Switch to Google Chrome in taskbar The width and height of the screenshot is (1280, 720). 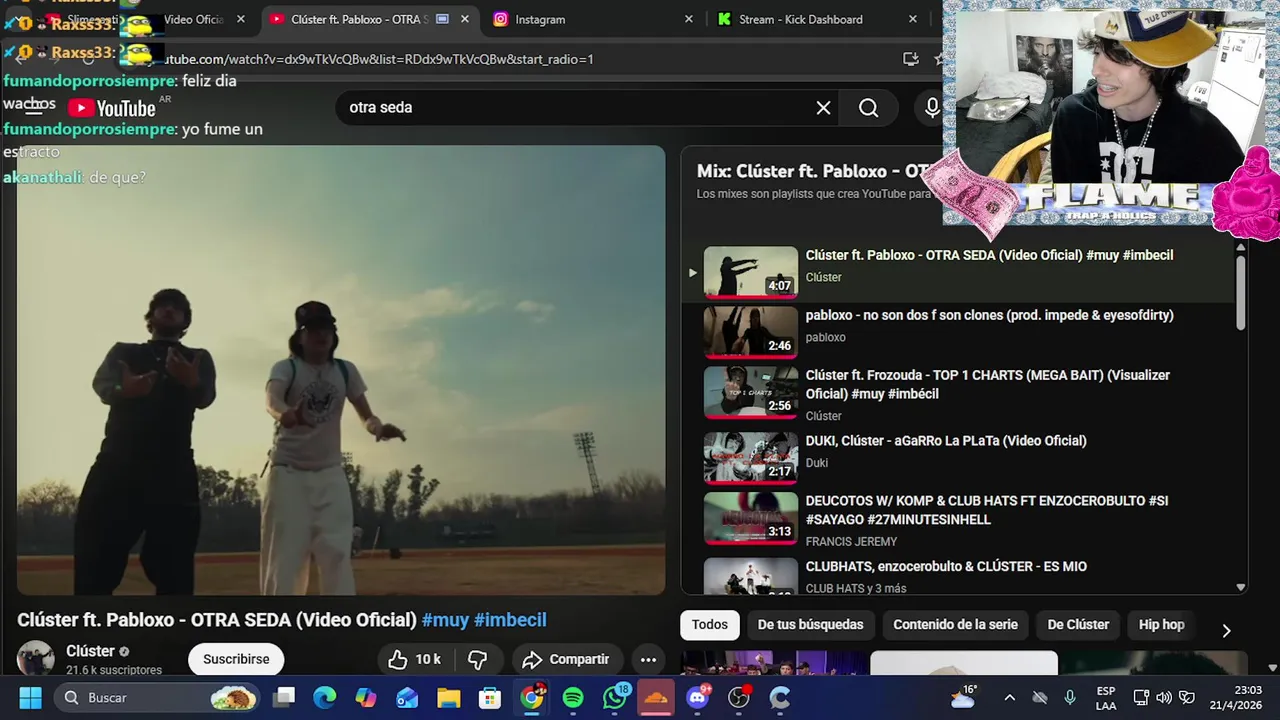coord(532,697)
